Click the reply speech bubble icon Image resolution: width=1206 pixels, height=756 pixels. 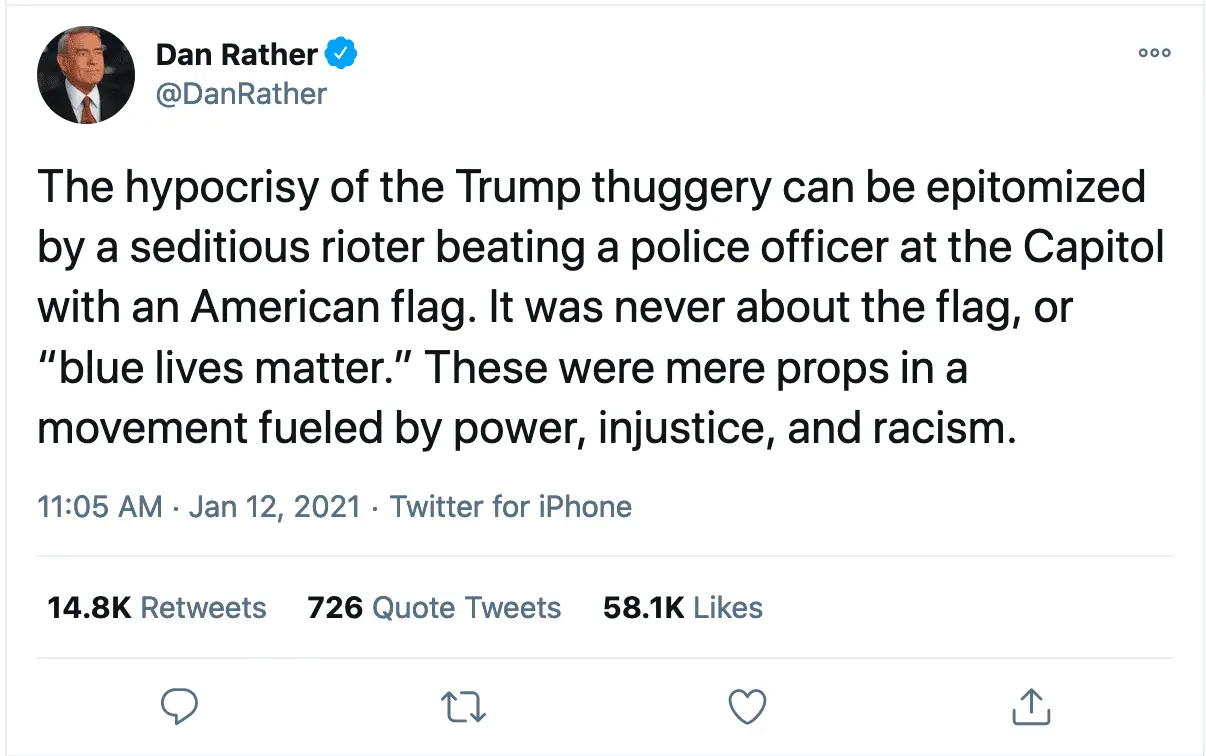[180, 706]
